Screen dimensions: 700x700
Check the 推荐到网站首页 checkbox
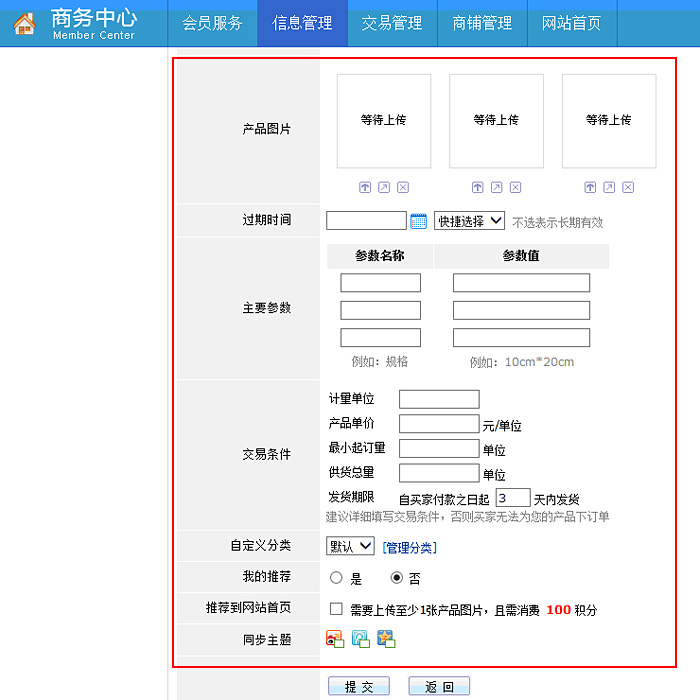click(x=336, y=609)
